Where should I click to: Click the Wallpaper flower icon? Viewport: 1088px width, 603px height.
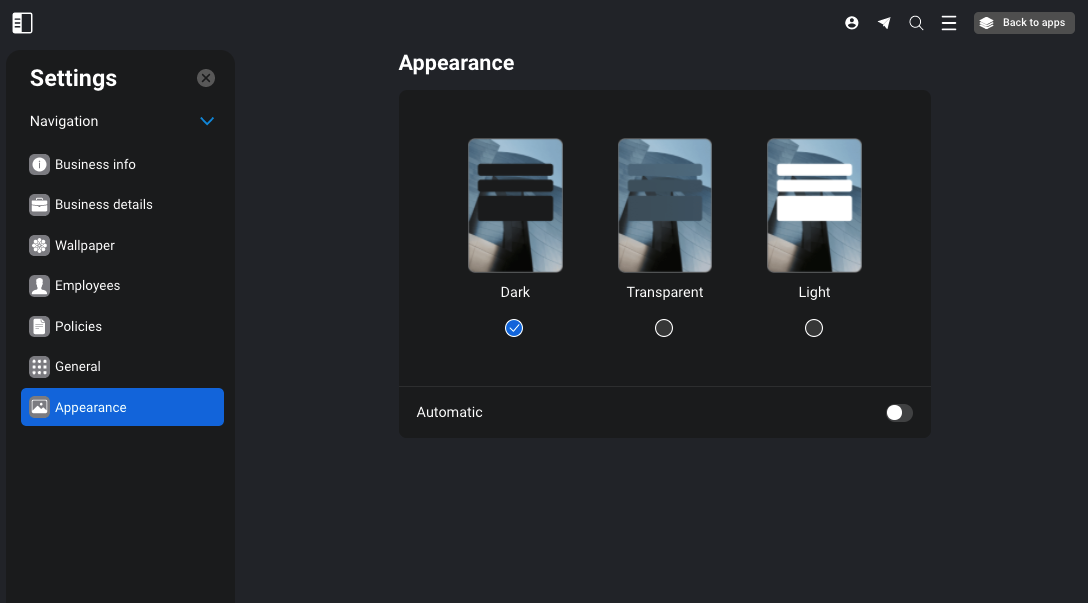point(40,246)
